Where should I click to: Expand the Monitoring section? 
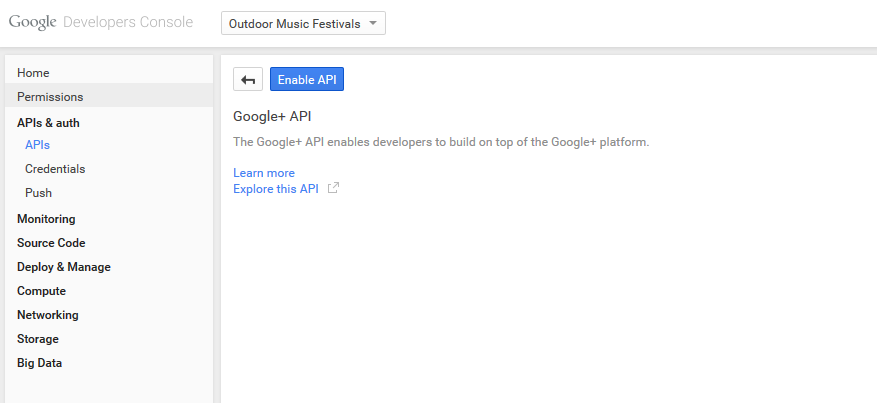46,219
